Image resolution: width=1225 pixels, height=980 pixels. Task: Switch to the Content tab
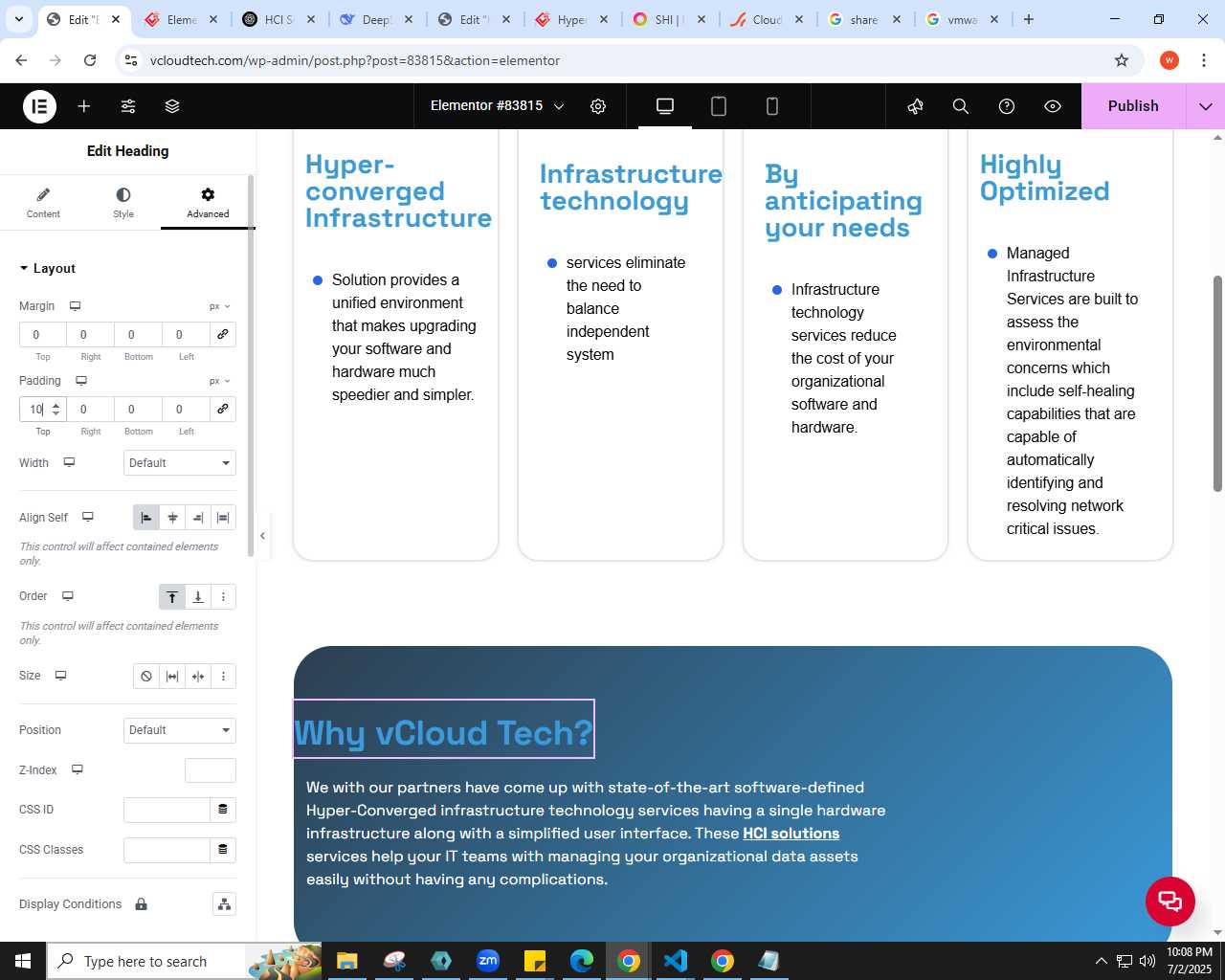click(43, 203)
